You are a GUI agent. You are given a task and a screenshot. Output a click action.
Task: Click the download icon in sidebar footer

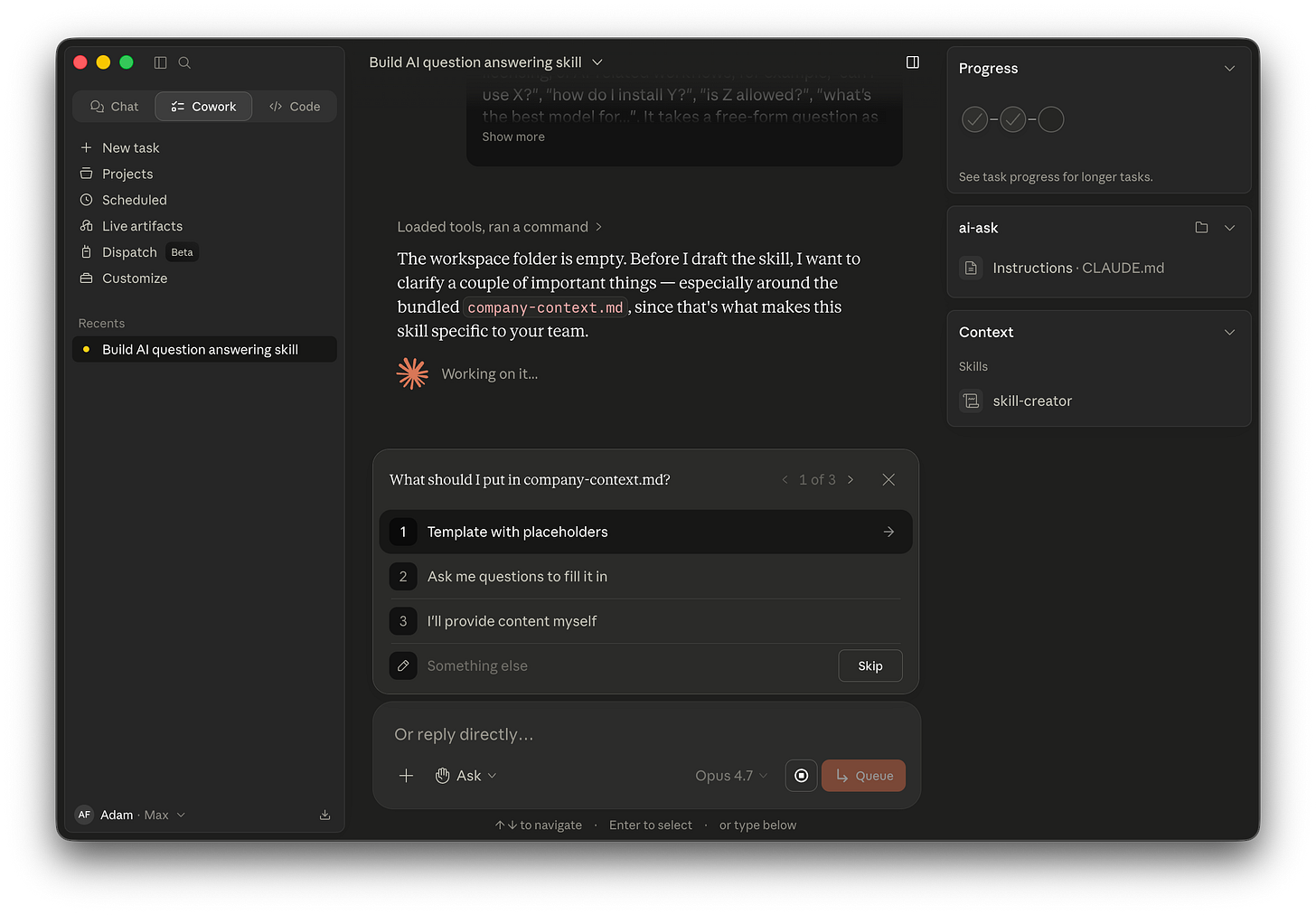coord(324,815)
